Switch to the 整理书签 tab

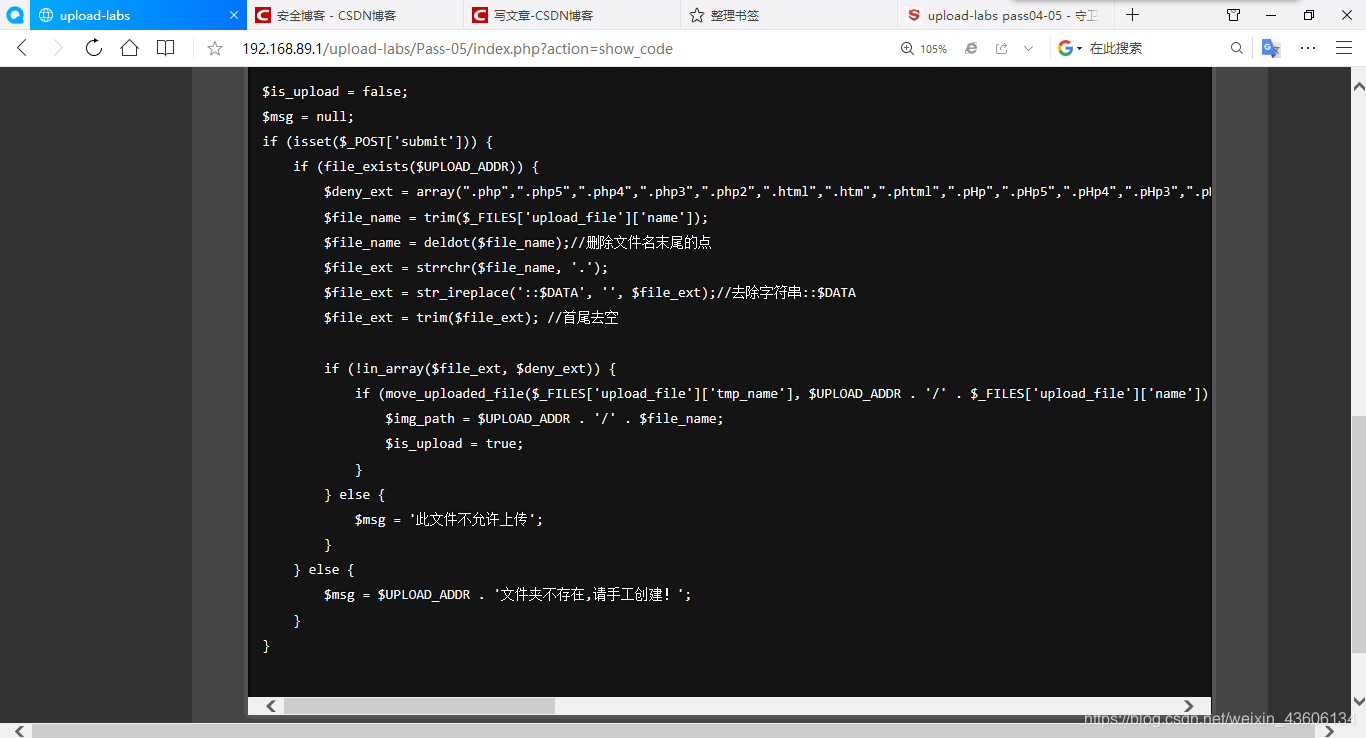[x=790, y=15]
